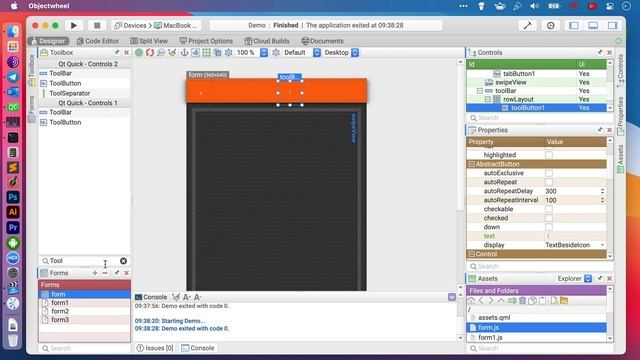This screenshot has width=640, height=360.
Task: Open the Console button in status bar
Action: tap(198, 348)
